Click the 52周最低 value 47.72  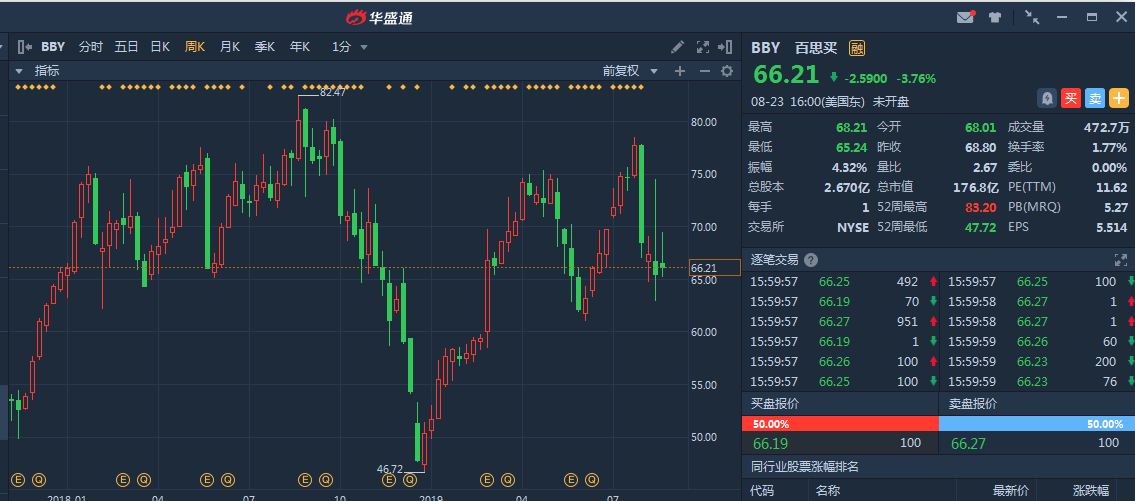pyautogui.click(x=981, y=227)
